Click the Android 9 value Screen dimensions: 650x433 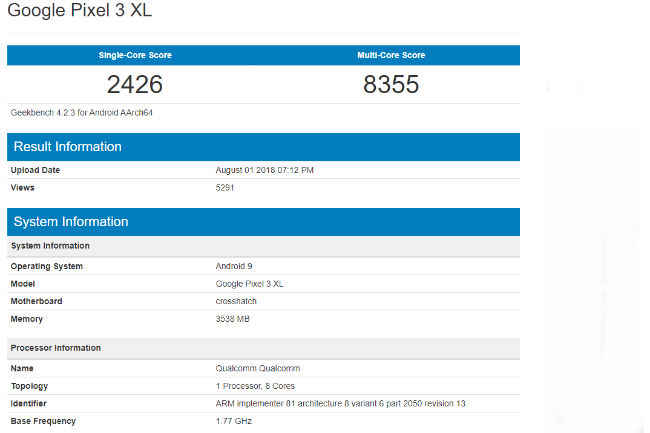[234, 266]
